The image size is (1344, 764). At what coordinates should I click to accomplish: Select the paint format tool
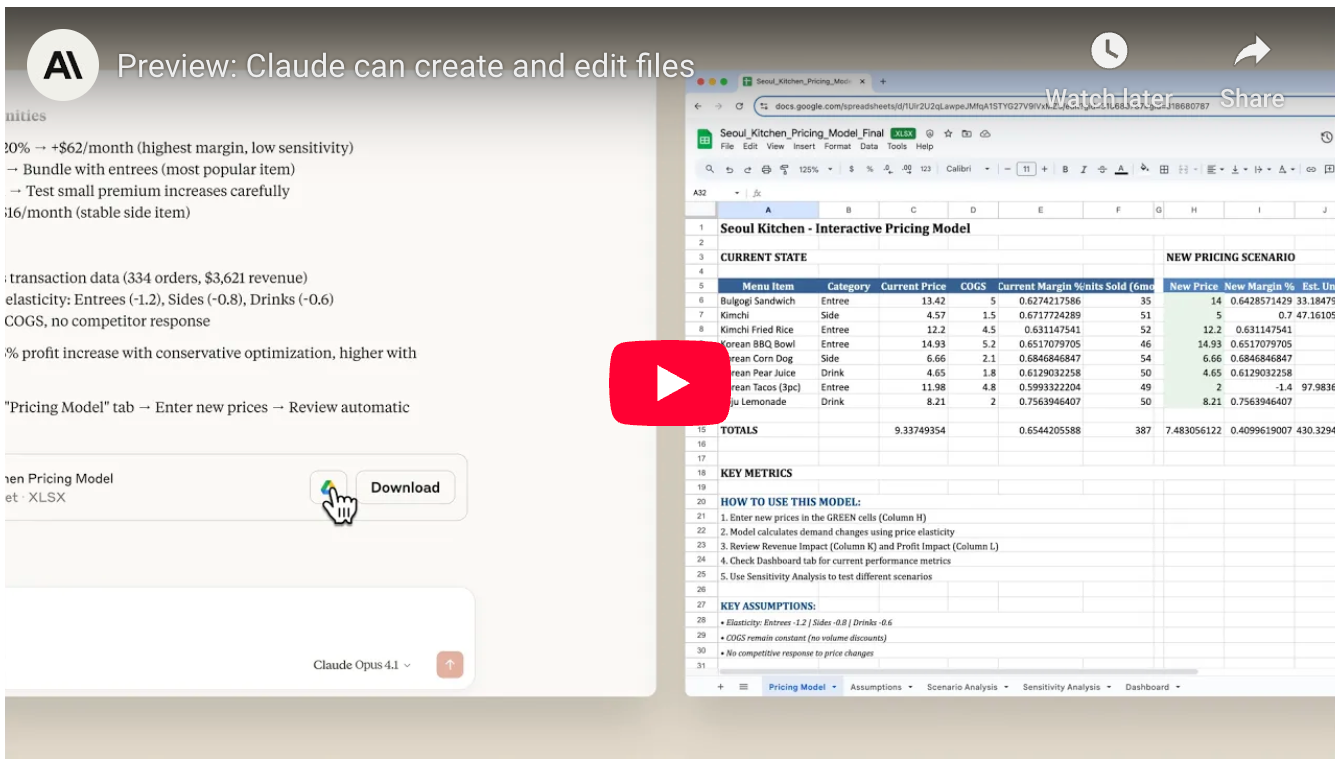pos(784,169)
